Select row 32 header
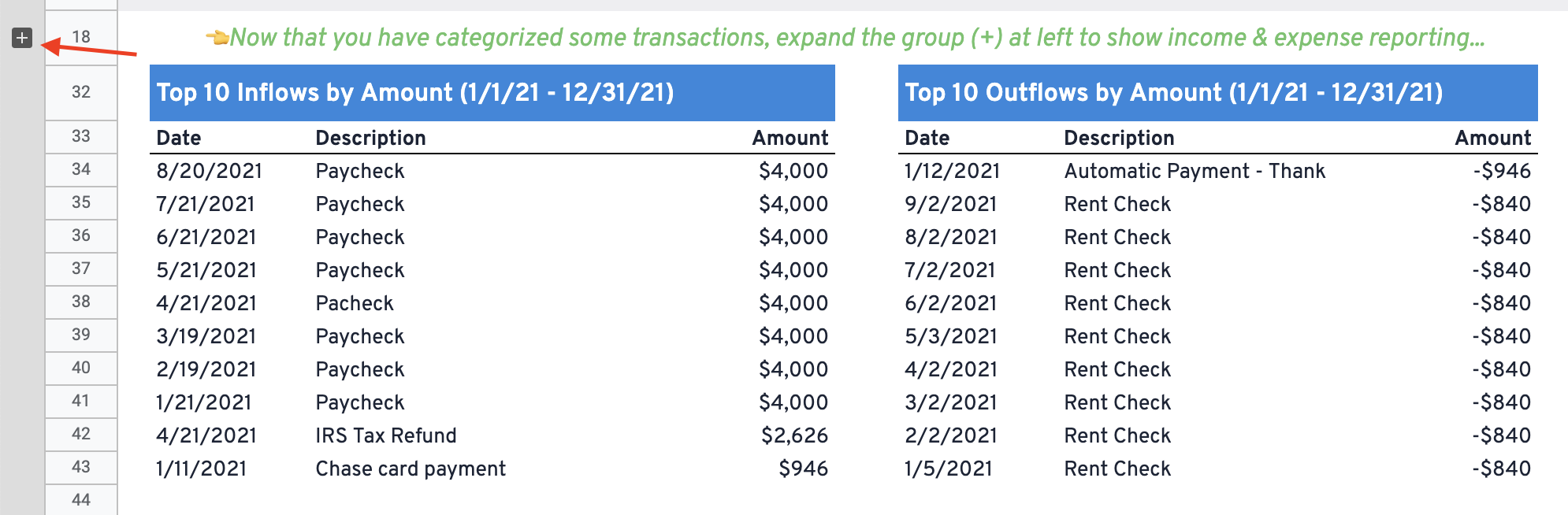The height and width of the screenshot is (515, 1568). (x=81, y=92)
